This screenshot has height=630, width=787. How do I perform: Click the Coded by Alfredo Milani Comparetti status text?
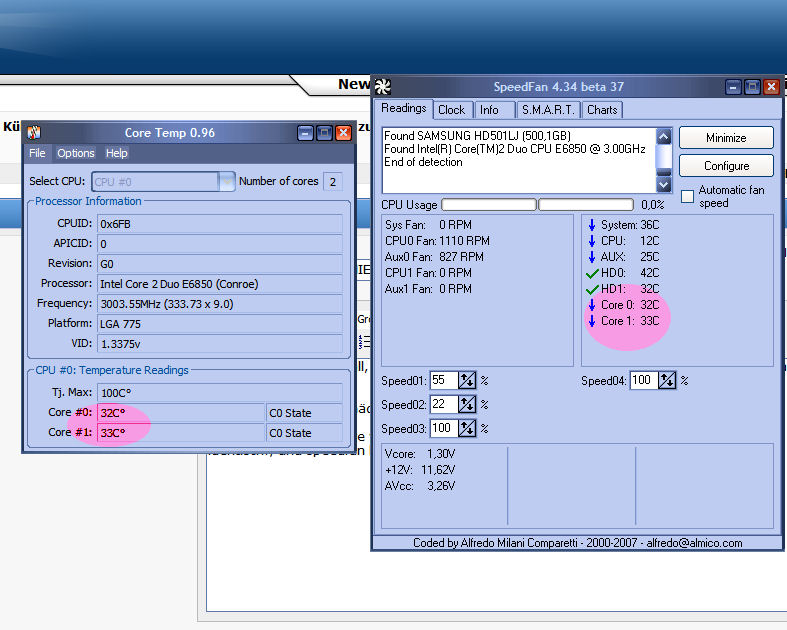(x=577, y=543)
